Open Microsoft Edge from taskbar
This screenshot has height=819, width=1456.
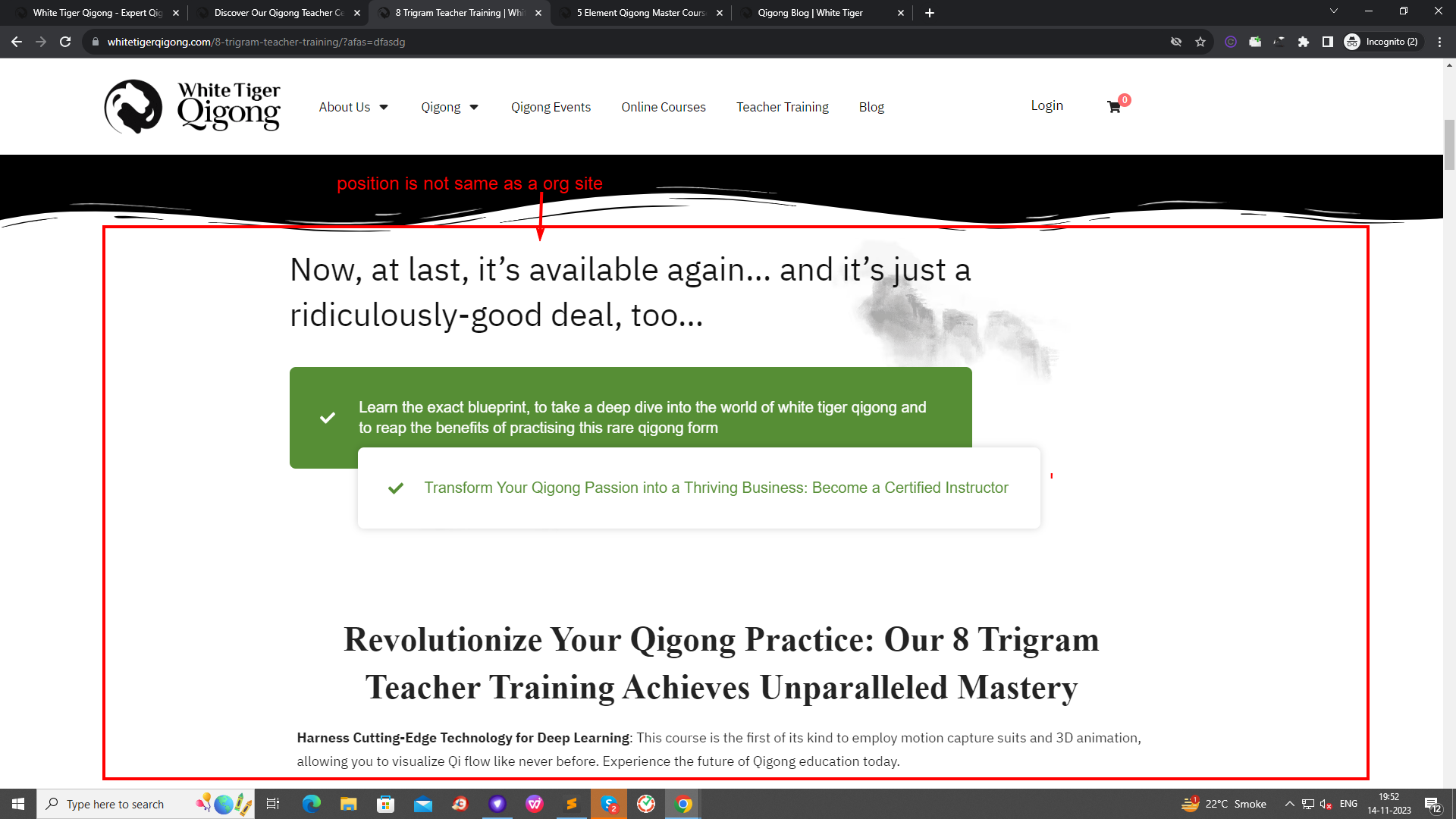click(x=311, y=804)
